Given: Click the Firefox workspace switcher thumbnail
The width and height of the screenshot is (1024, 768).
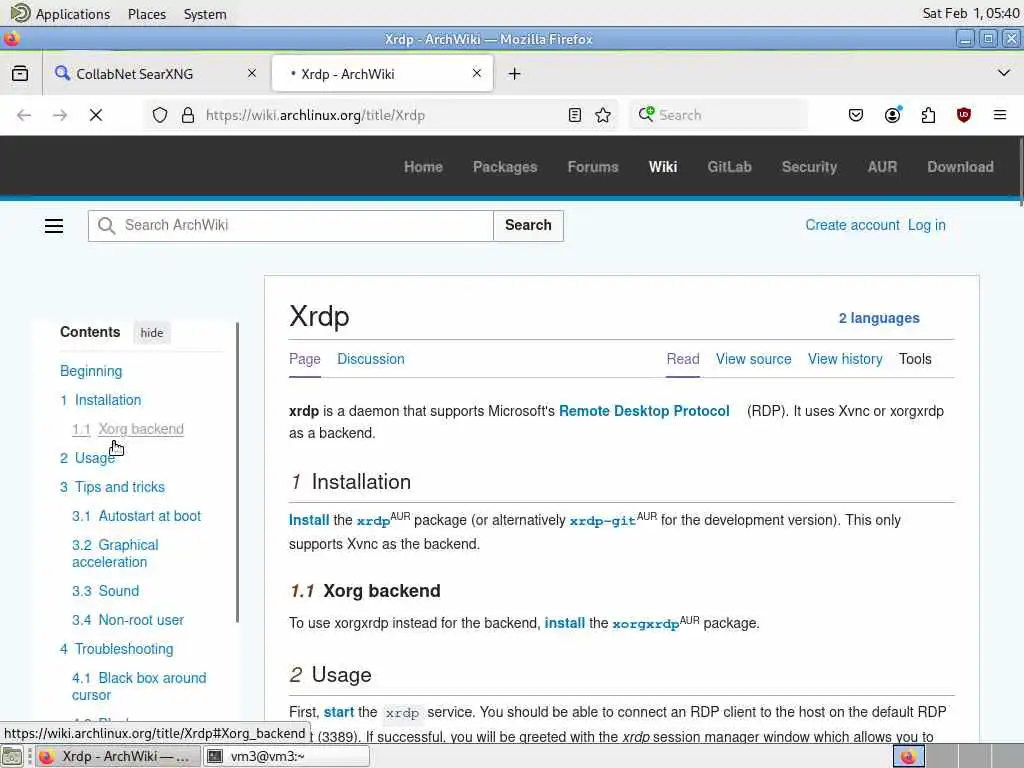Looking at the screenshot, I should (908, 756).
